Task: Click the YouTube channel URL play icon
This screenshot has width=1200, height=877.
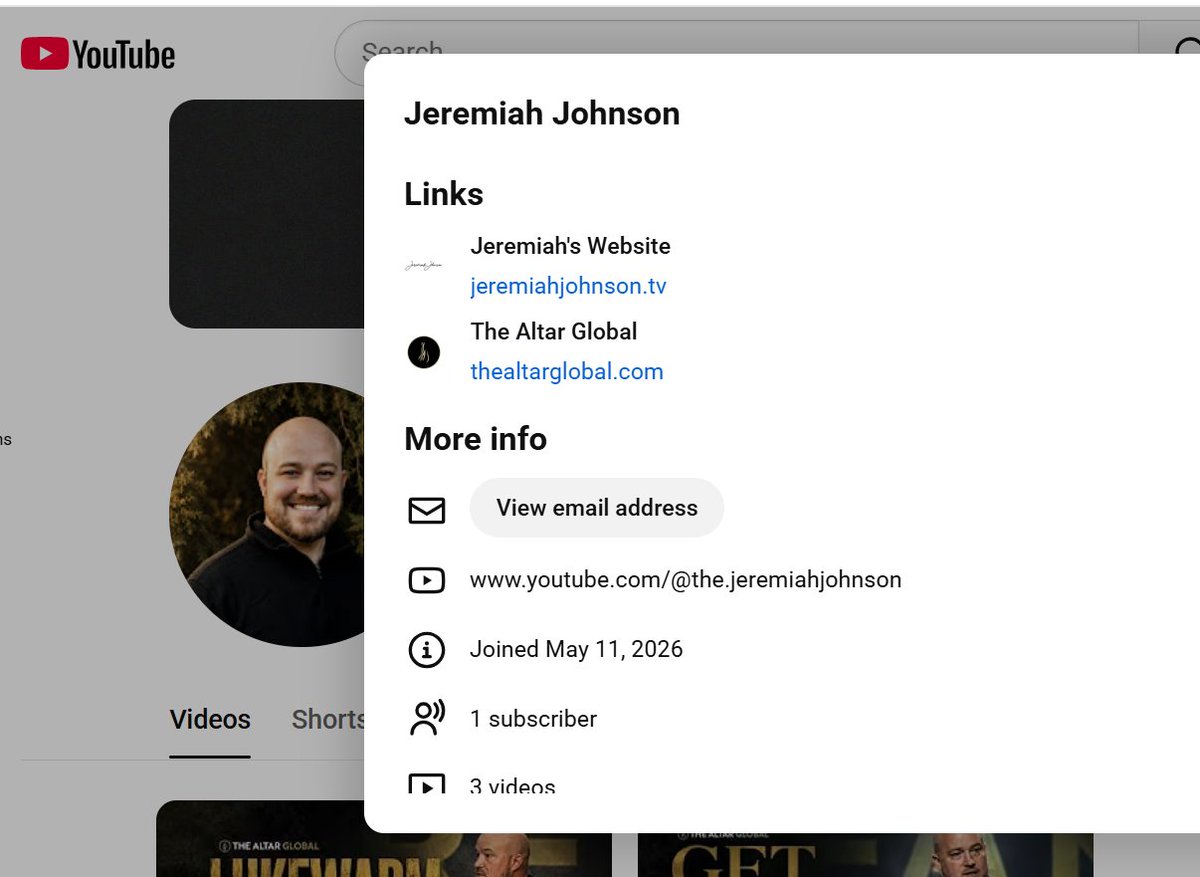Action: pyautogui.click(x=427, y=580)
